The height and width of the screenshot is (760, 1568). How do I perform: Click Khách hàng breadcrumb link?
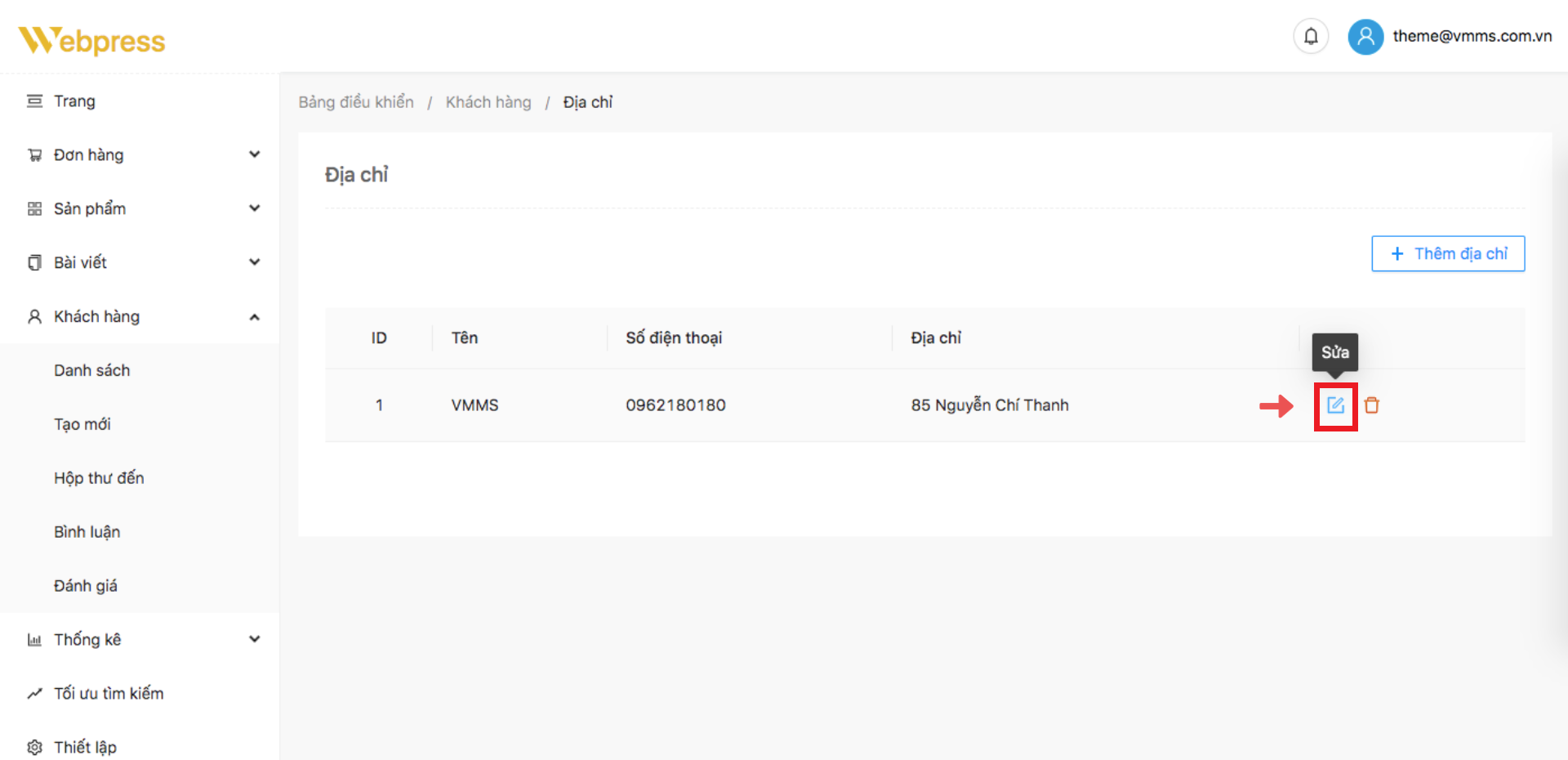[x=488, y=102]
